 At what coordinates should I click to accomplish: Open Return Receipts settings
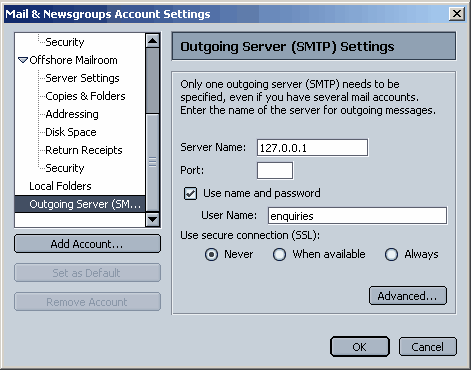(x=84, y=150)
